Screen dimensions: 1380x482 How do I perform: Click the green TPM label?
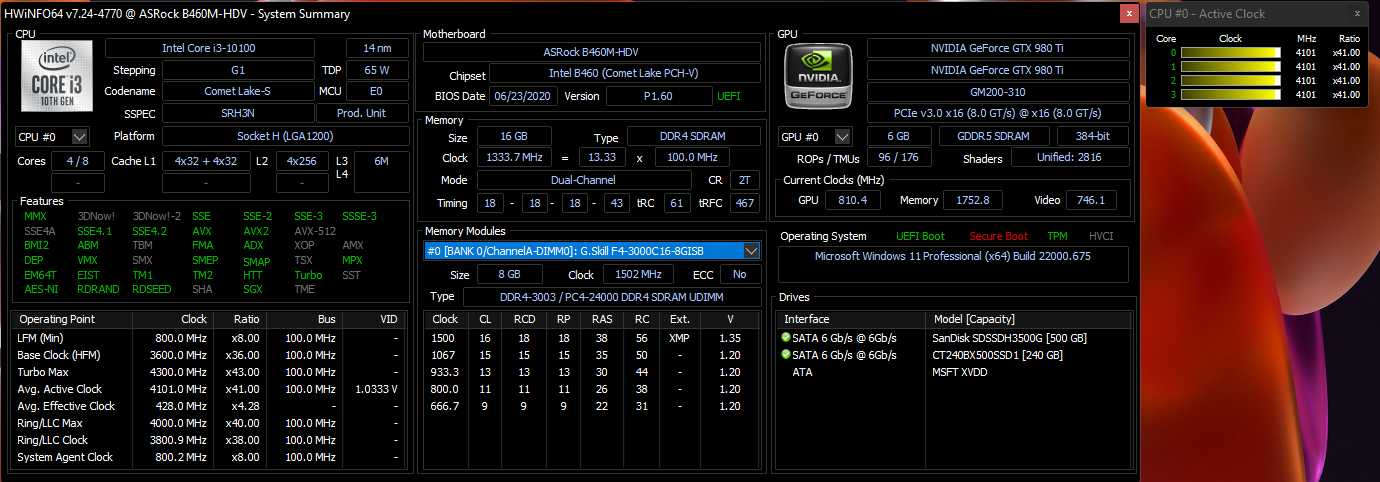[x=1057, y=236]
